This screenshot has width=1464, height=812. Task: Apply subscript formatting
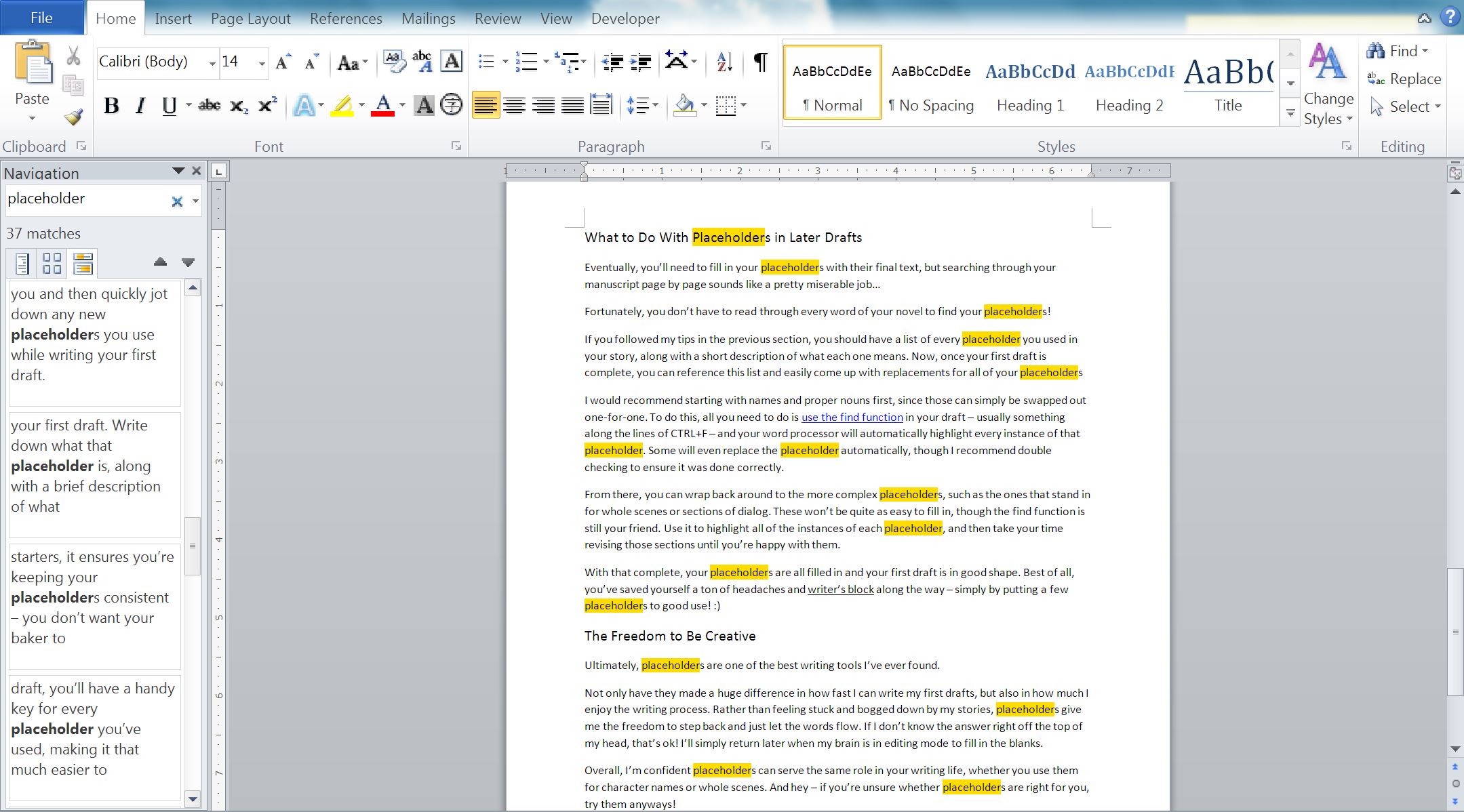point(239,106)
